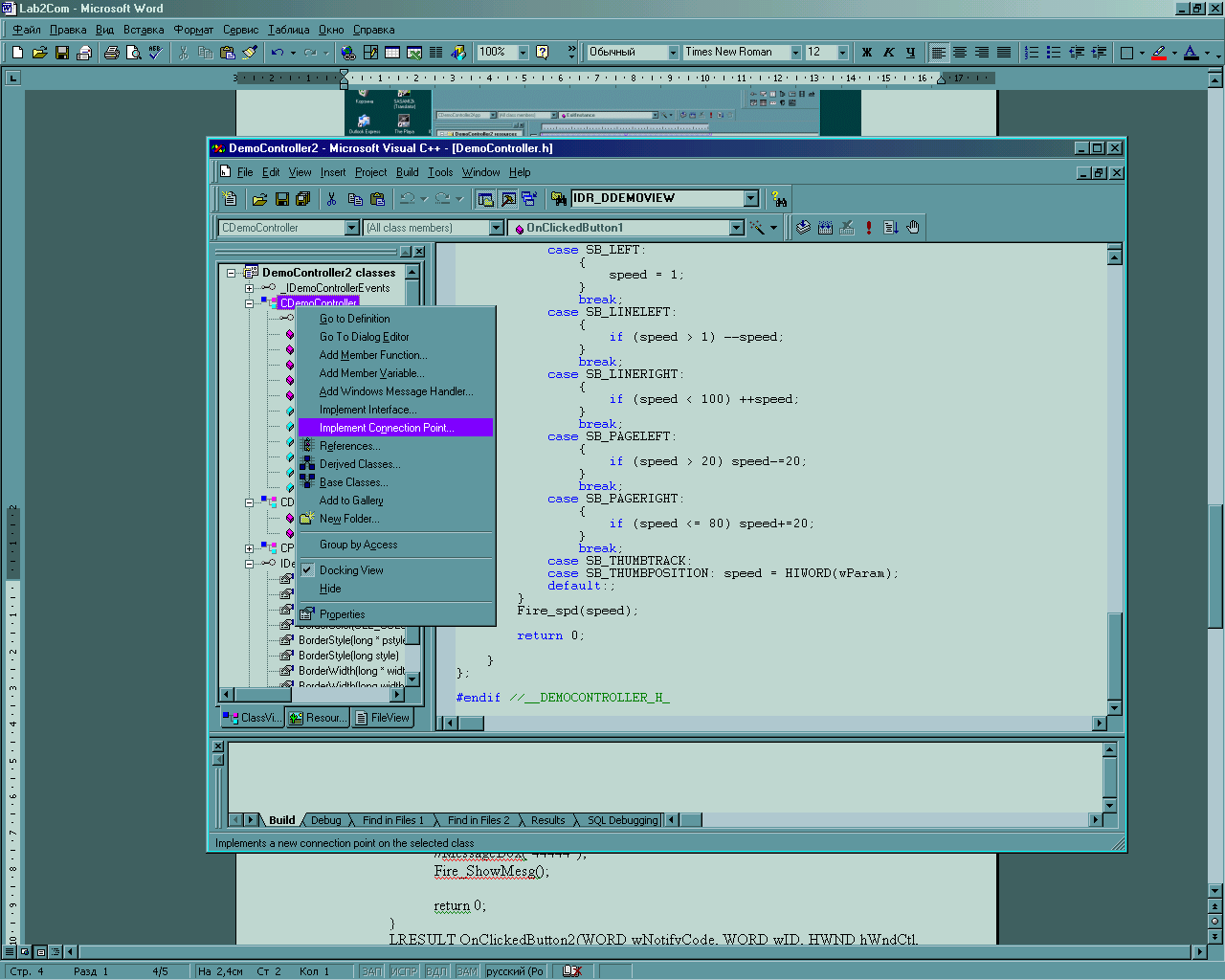Click ЗАМ overtype indicator in status bar
1225x980 pixels.
coord(467,971)
